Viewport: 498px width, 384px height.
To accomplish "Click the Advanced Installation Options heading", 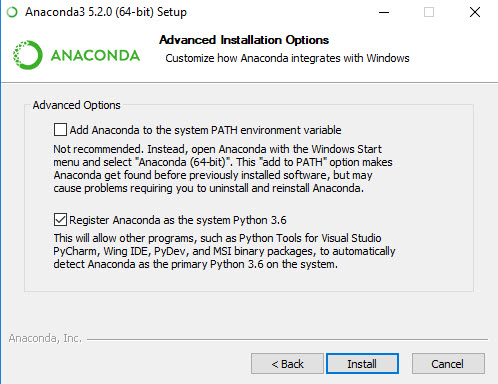I will click(244, 40).
